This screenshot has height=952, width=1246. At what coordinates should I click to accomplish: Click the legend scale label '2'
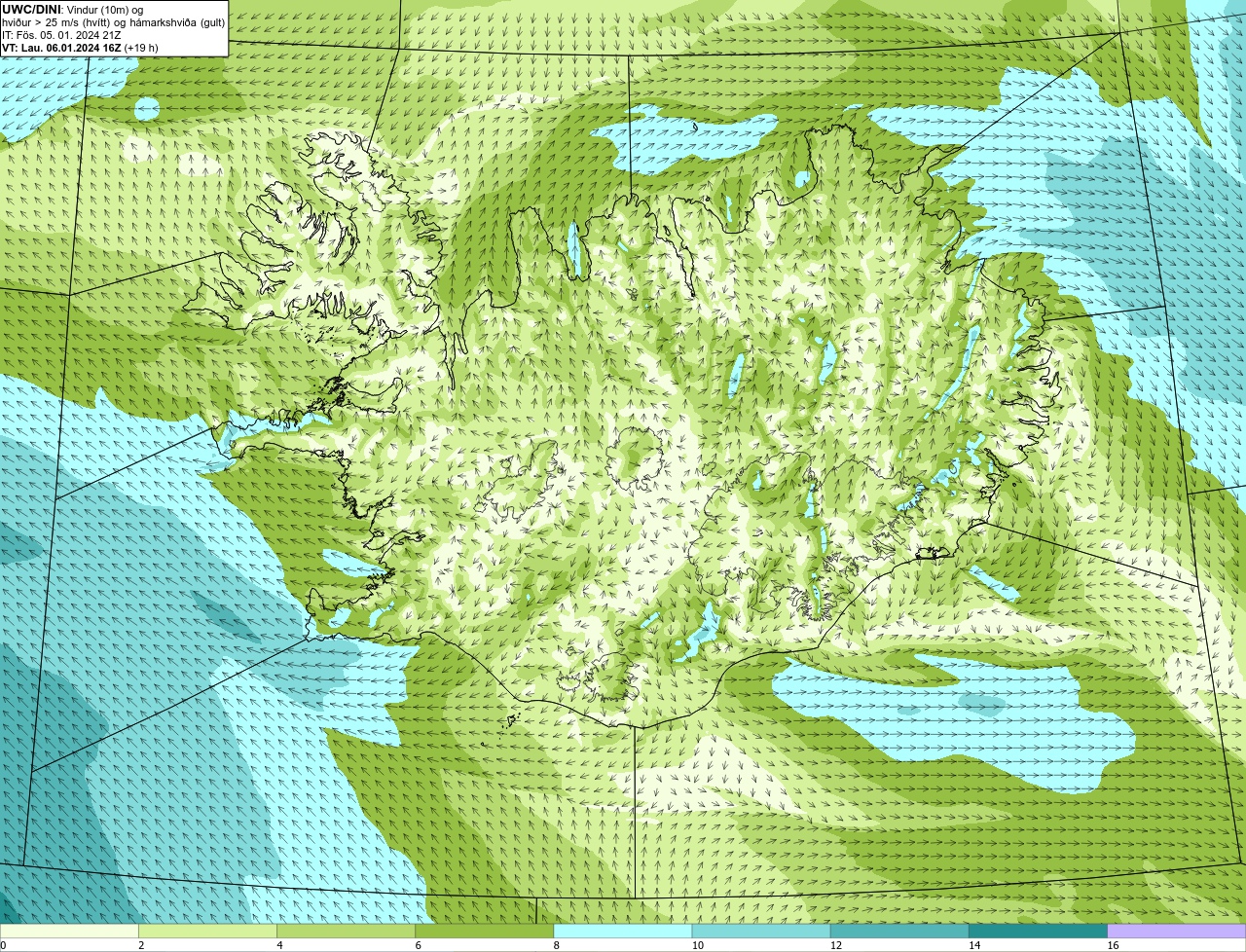pyautogui.click(x=141, y=945)
